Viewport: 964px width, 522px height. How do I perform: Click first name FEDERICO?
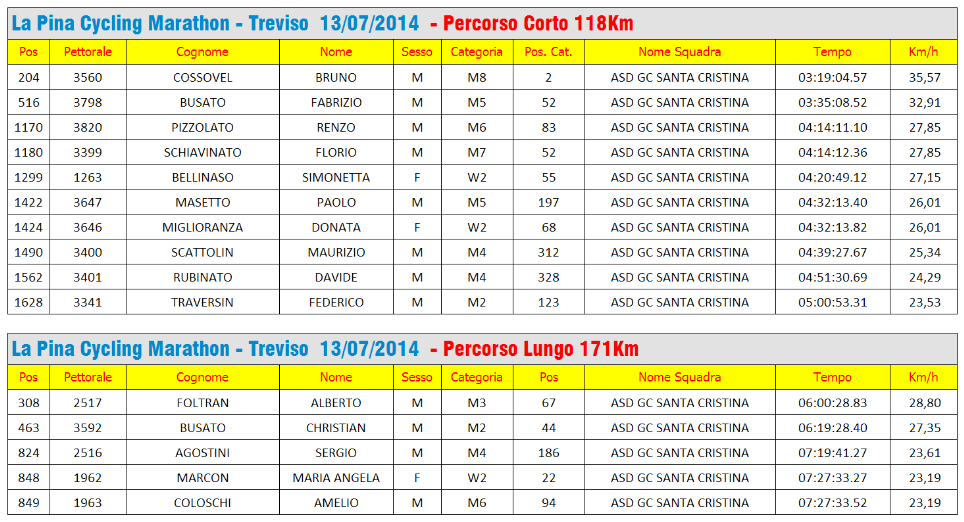coord(336,303)
